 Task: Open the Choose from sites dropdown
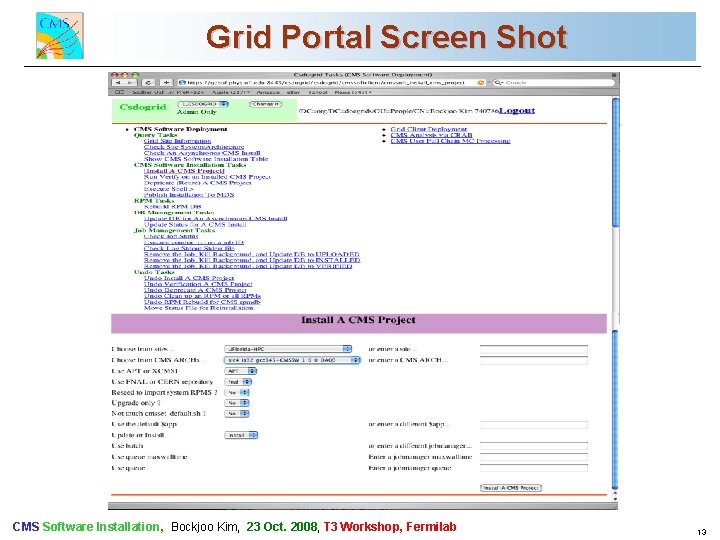288,349
